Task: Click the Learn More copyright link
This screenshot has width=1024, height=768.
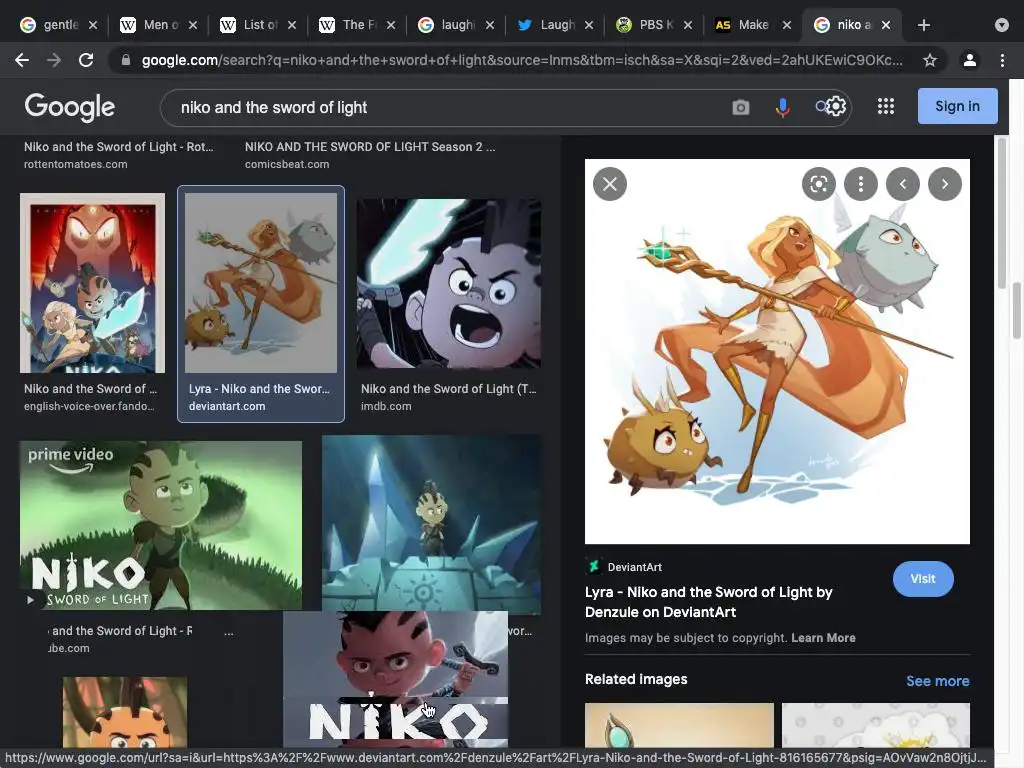Action: click(823, 637)
